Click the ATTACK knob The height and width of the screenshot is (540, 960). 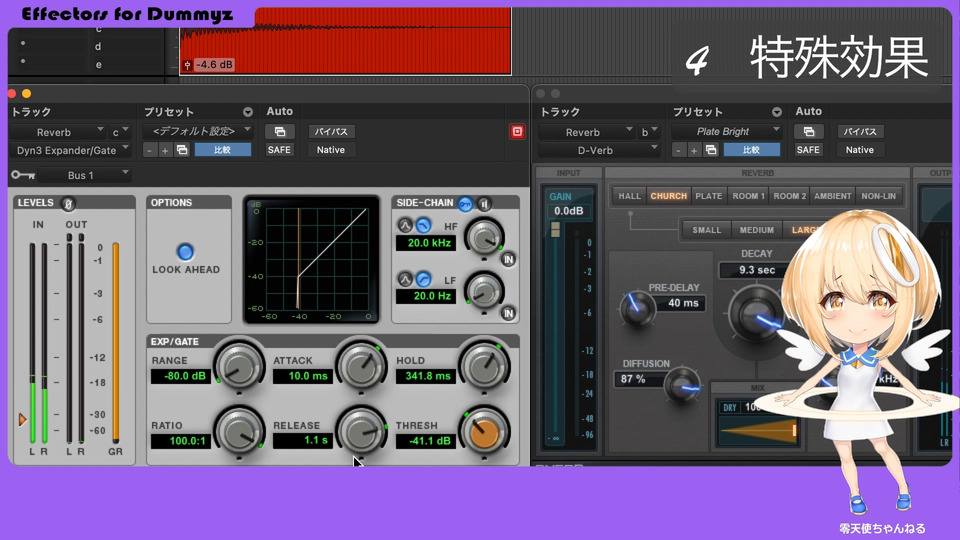[x=361, y=367]
